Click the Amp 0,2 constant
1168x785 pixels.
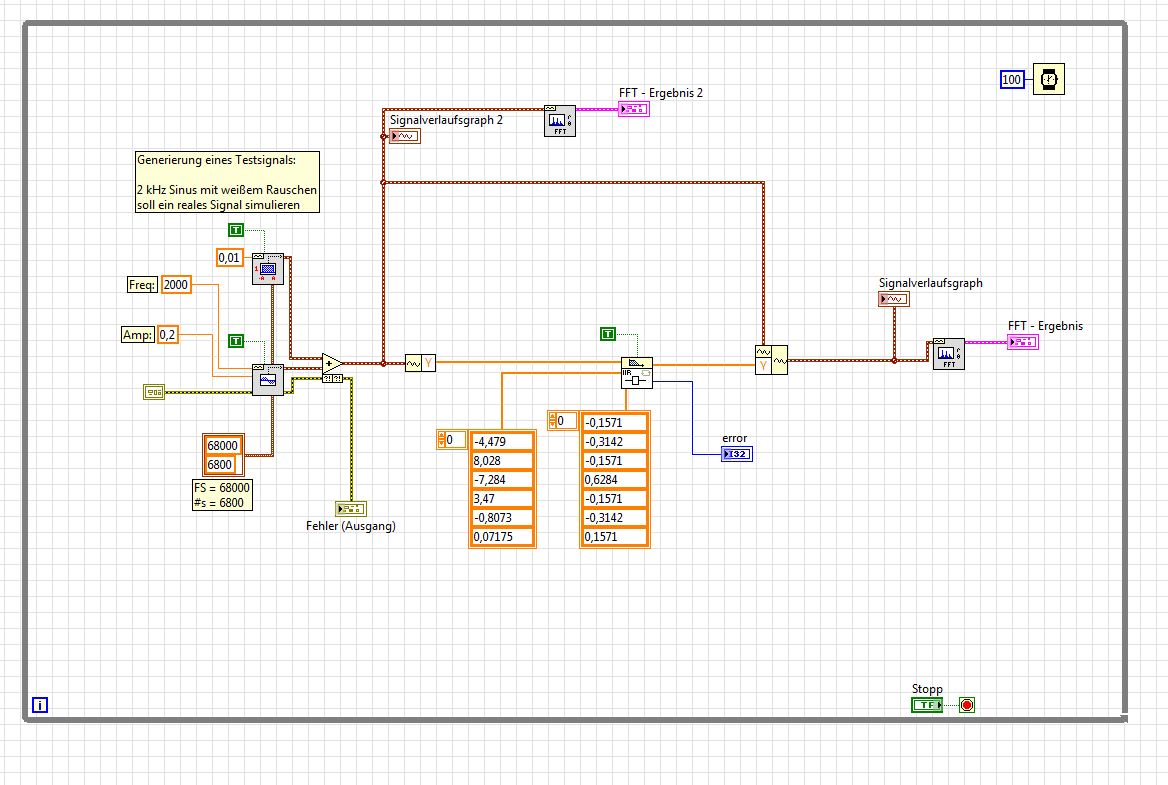[x=168, y=335]
